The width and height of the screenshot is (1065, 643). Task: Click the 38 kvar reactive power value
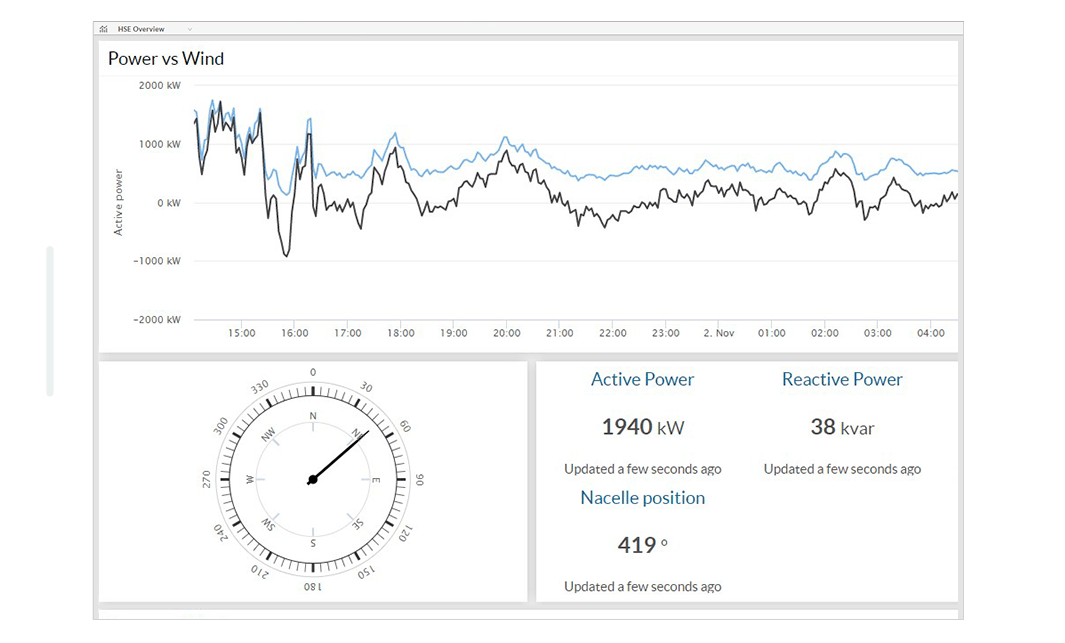click(x=842, y=427)
